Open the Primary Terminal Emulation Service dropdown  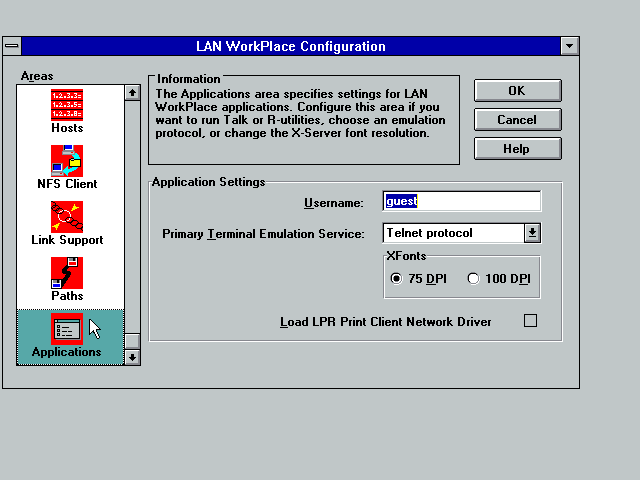pos(532,233)
